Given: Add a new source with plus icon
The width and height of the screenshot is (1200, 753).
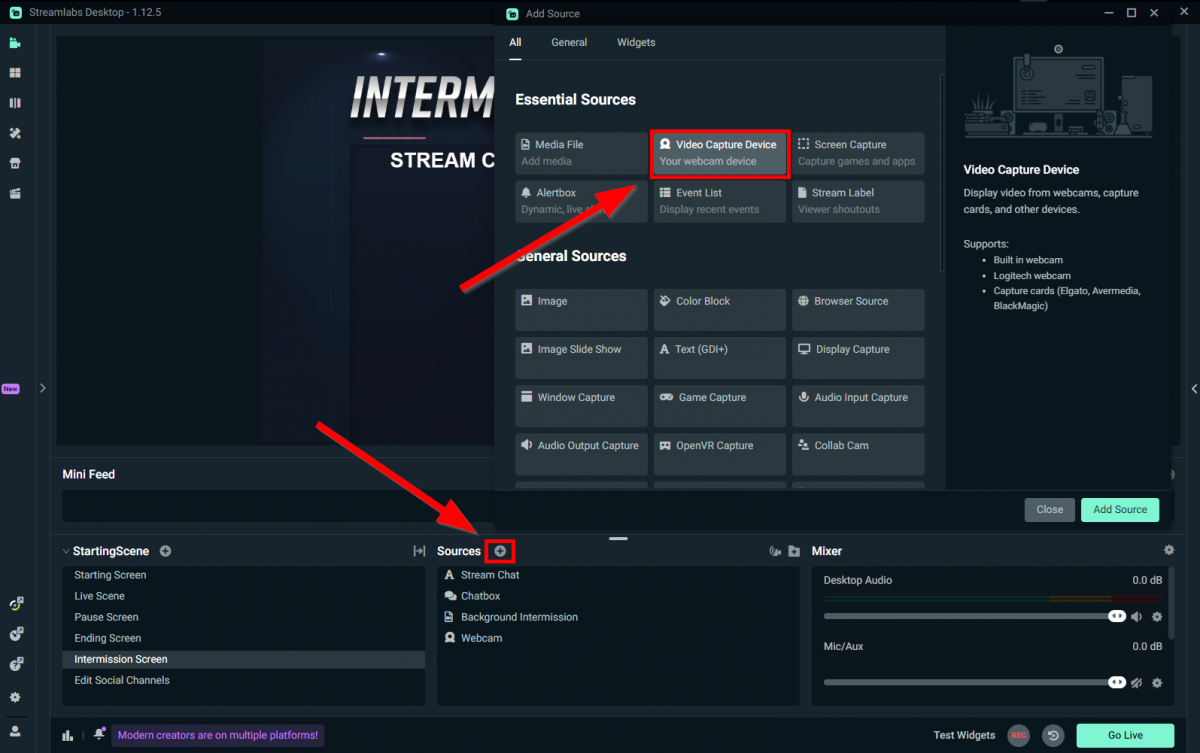Looking at the screenshot, I should click(x=500, y=551).
